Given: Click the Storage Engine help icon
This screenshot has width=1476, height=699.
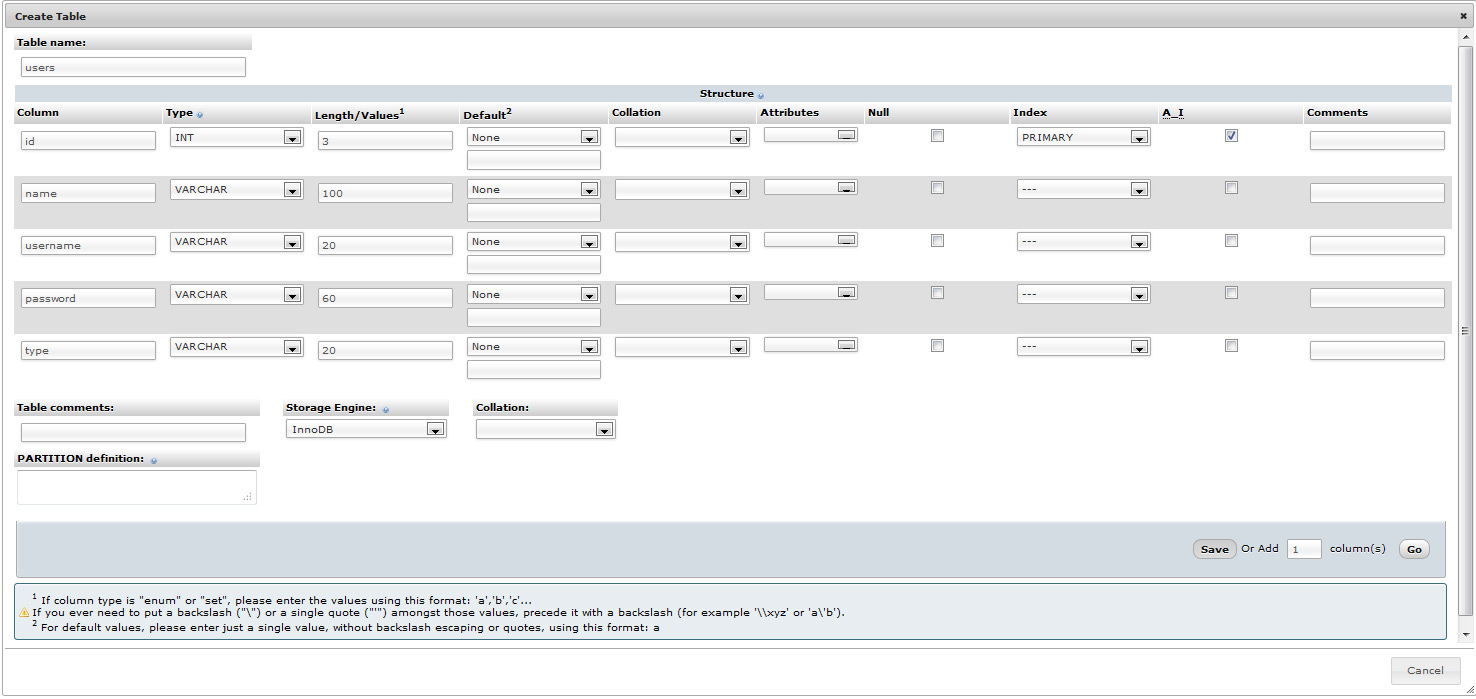Looking at the screenshot, I should (x=386, y=410).
